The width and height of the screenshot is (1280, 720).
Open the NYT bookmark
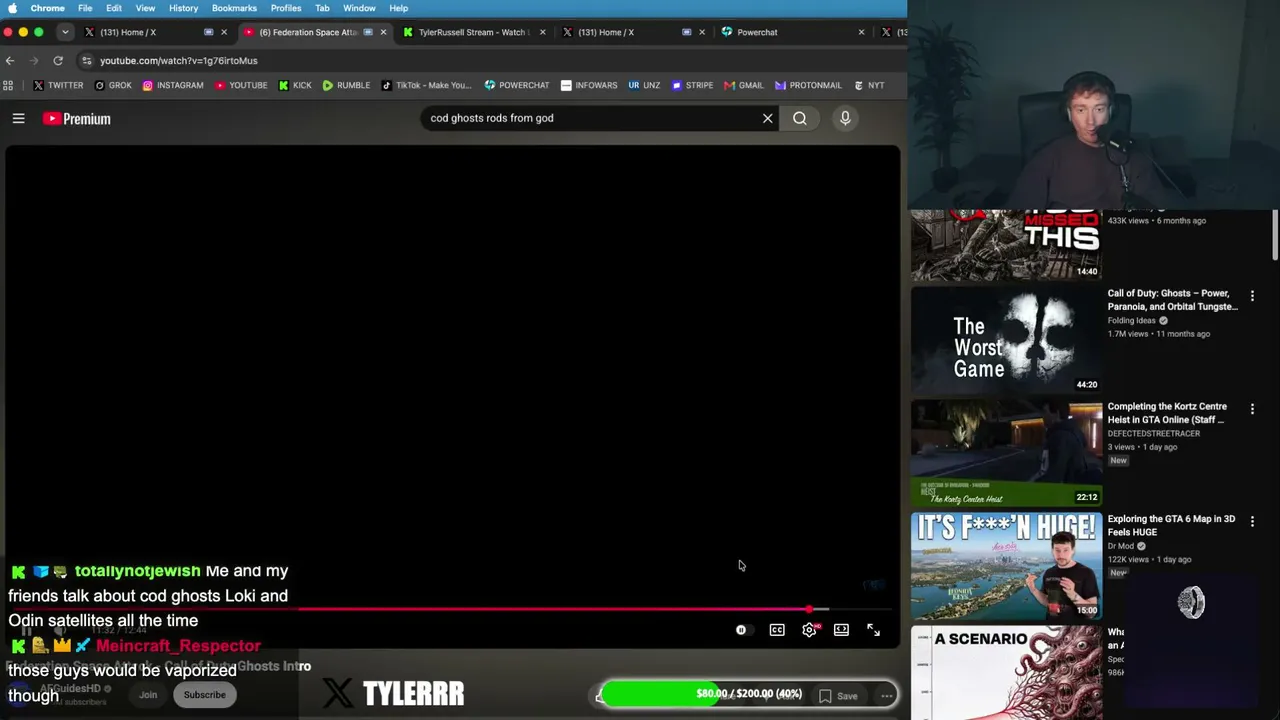869,85
